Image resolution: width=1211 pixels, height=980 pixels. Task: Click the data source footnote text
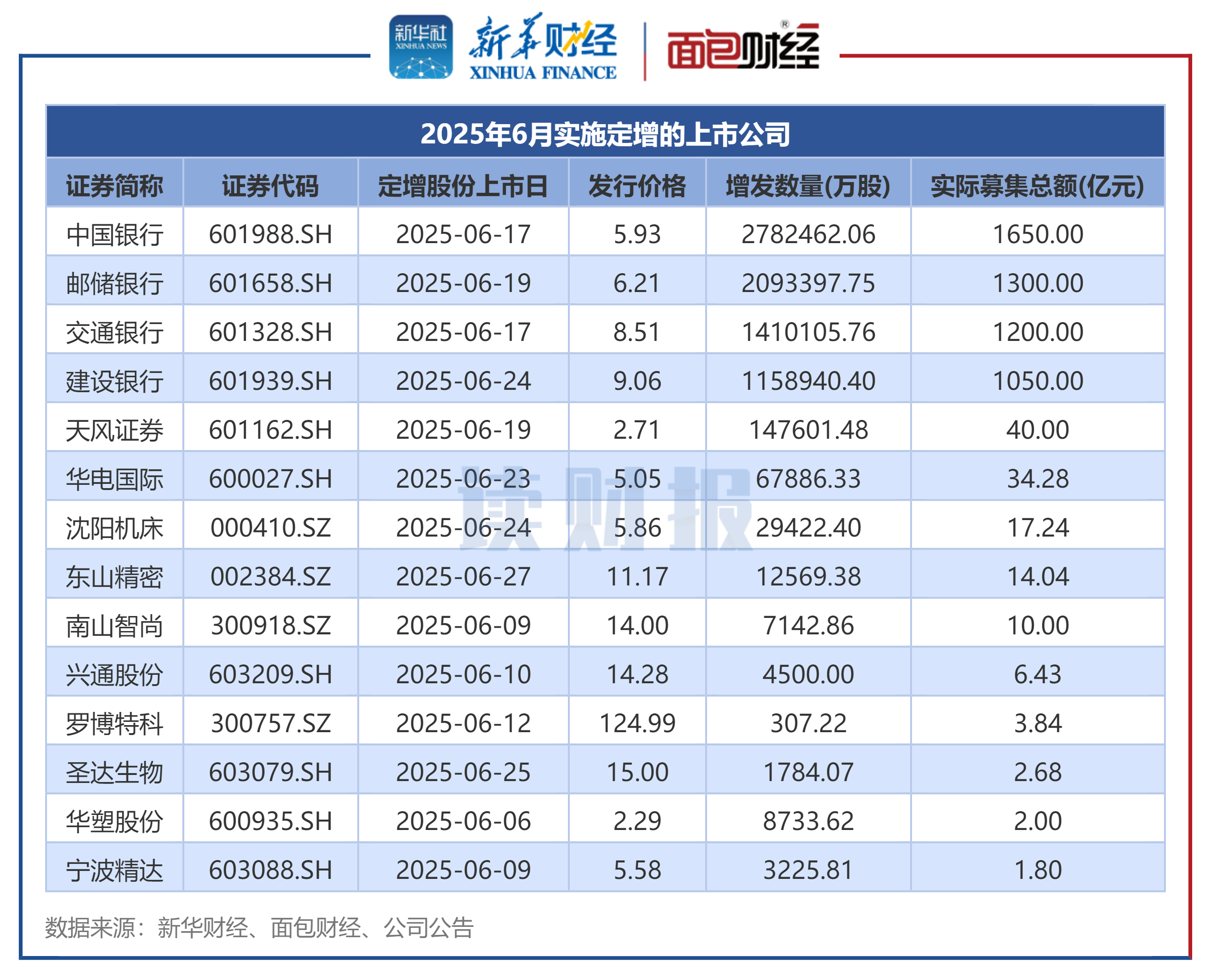[259, 927]
